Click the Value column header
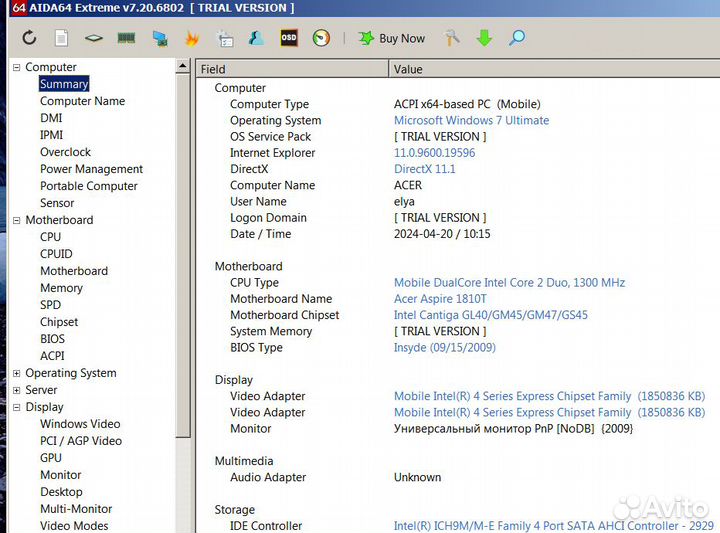Viewport: 720px width, 533px height. (554, 69)
